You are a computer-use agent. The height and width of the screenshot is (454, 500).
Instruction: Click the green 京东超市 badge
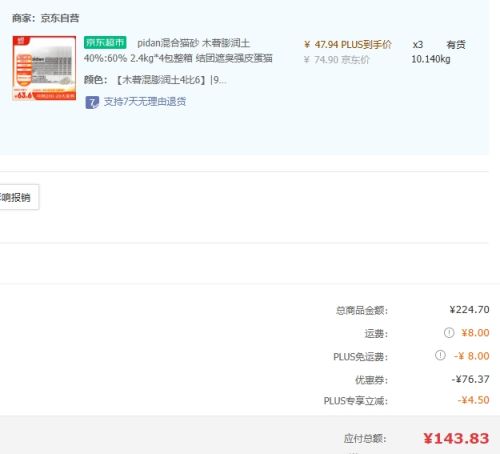[x=105, y=43]
